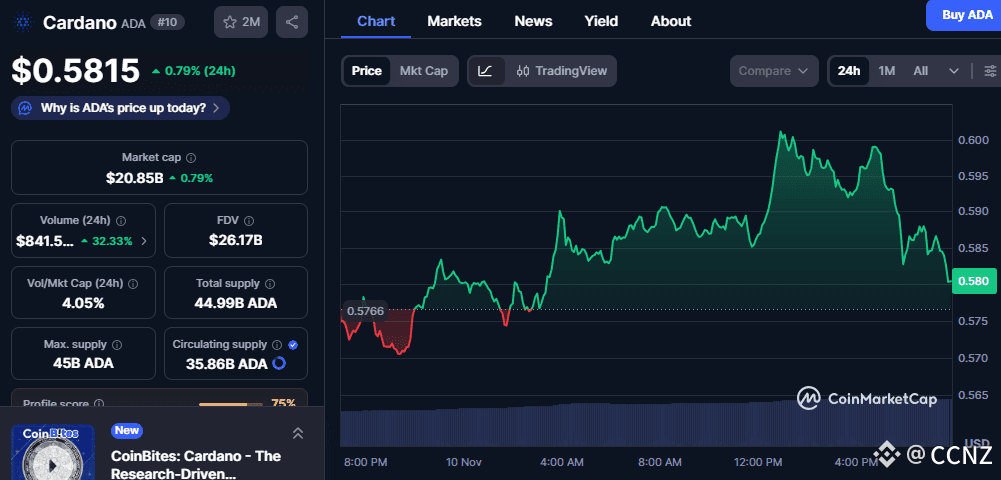Image resolution: width=1001 pixels, height=480 pixels.
Task: Add Cardano to watchlist with star button
Action: tap(240, 22)
